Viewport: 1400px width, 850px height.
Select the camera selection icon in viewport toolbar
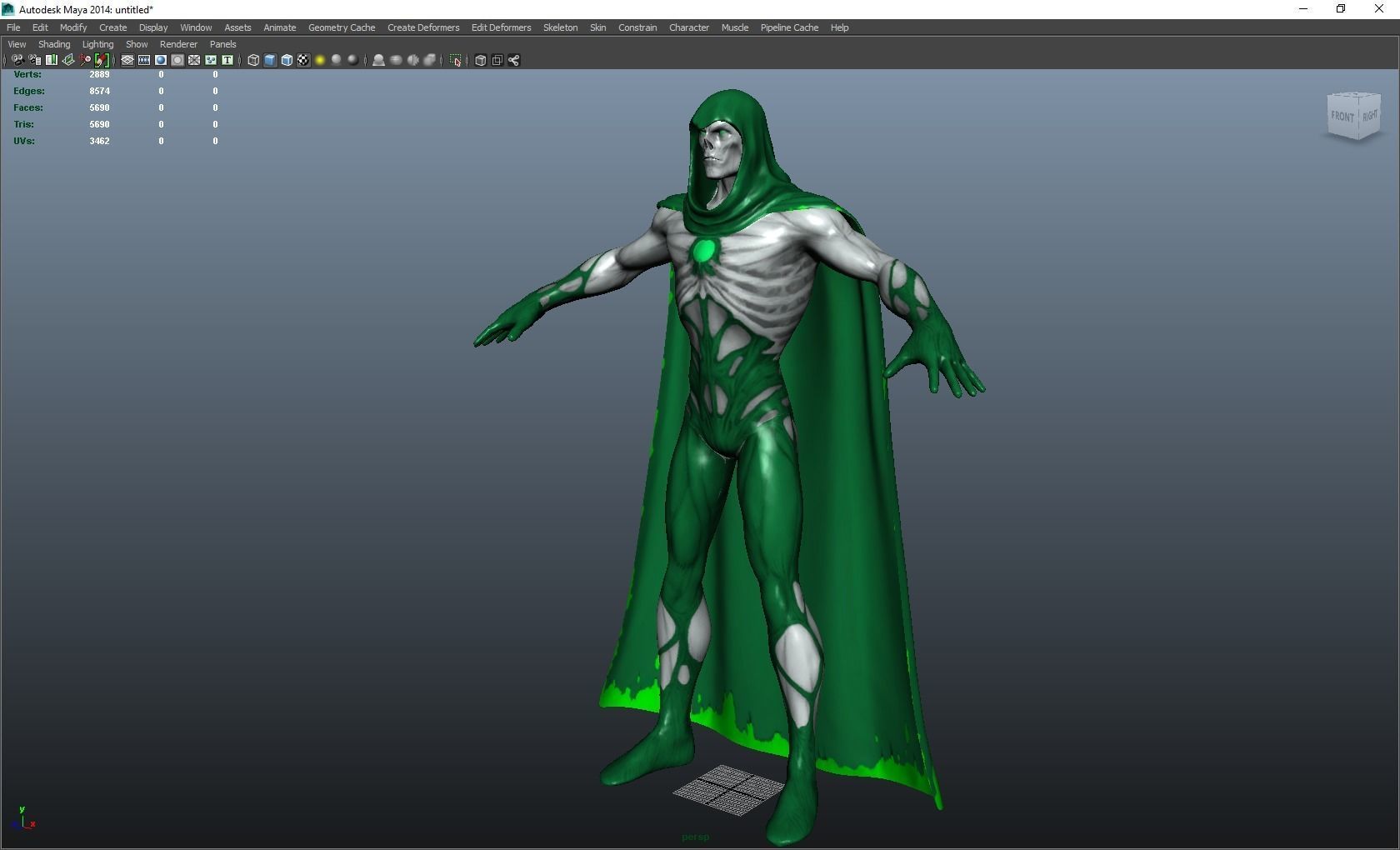coord(17,60)
